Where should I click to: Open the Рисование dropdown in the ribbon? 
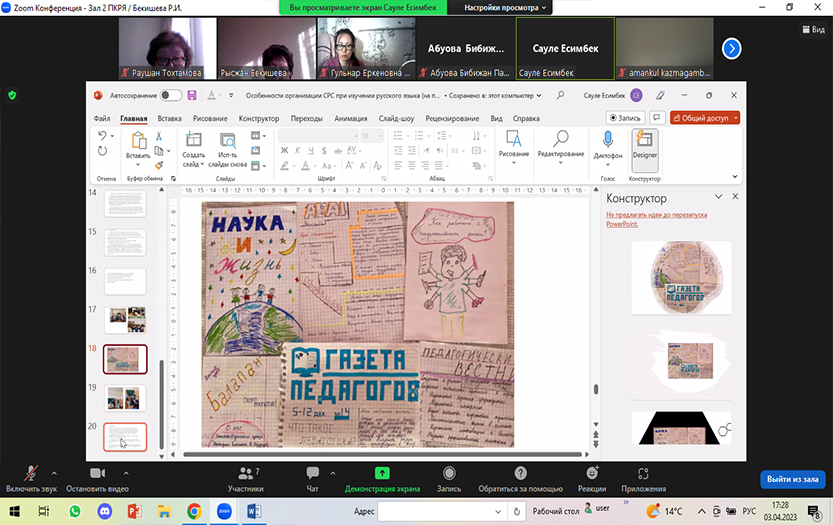[x=514, y=154]
